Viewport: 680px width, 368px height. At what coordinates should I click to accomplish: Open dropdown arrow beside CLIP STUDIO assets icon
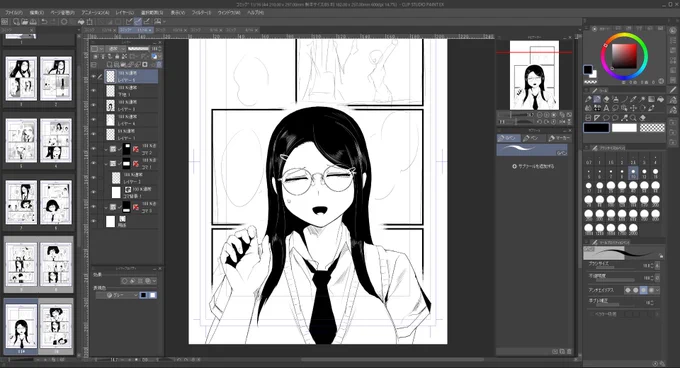164,22
